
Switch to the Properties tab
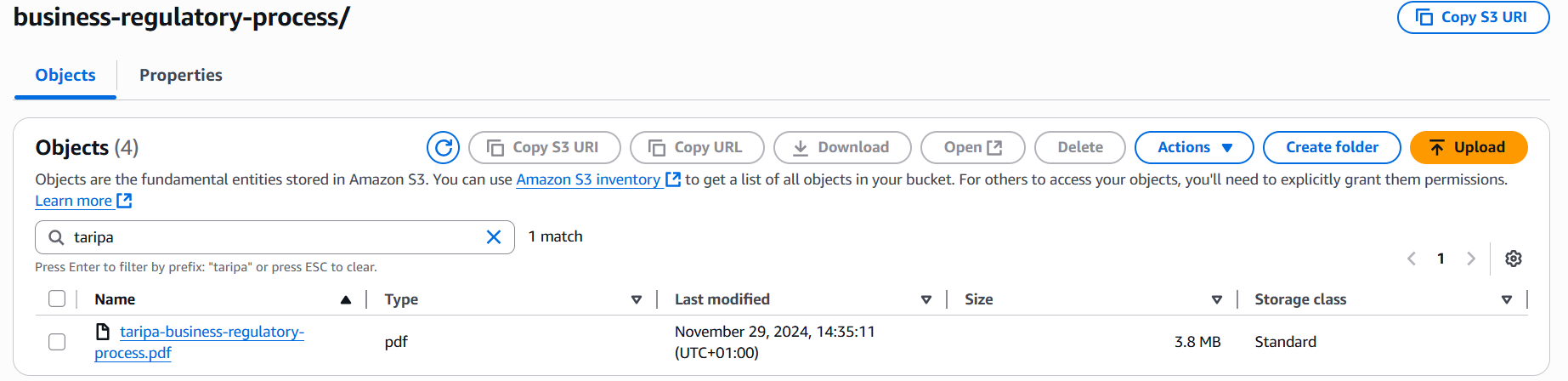coord(181,75)
